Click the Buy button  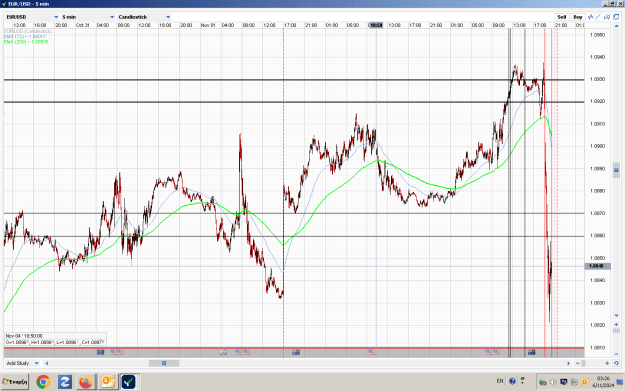[578, 17]
